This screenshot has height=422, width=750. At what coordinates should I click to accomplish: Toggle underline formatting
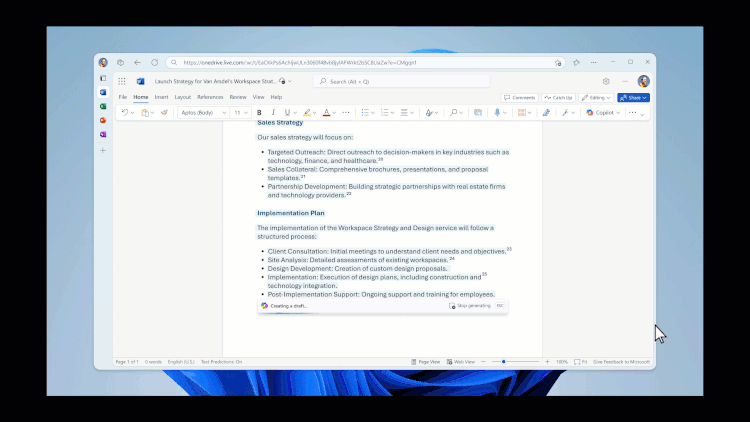coord(287,112)
